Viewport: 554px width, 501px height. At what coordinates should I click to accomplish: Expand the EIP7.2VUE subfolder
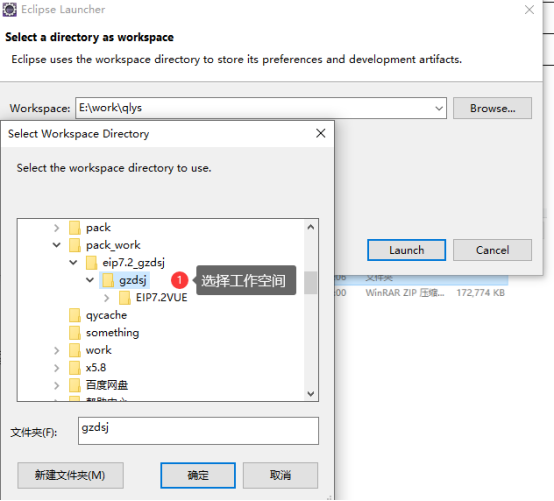click(107, 298)
